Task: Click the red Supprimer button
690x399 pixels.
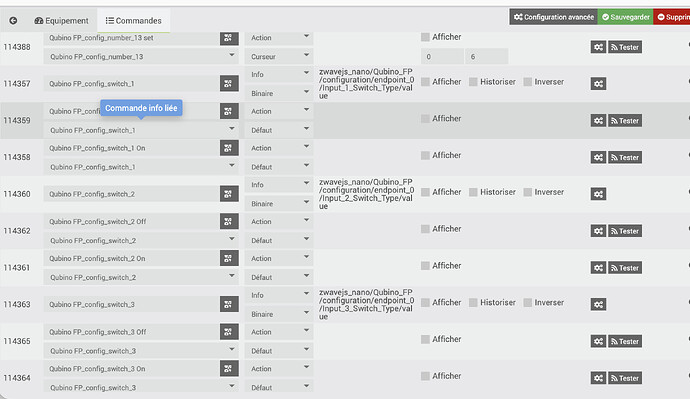Action: (x=672, y=17)
